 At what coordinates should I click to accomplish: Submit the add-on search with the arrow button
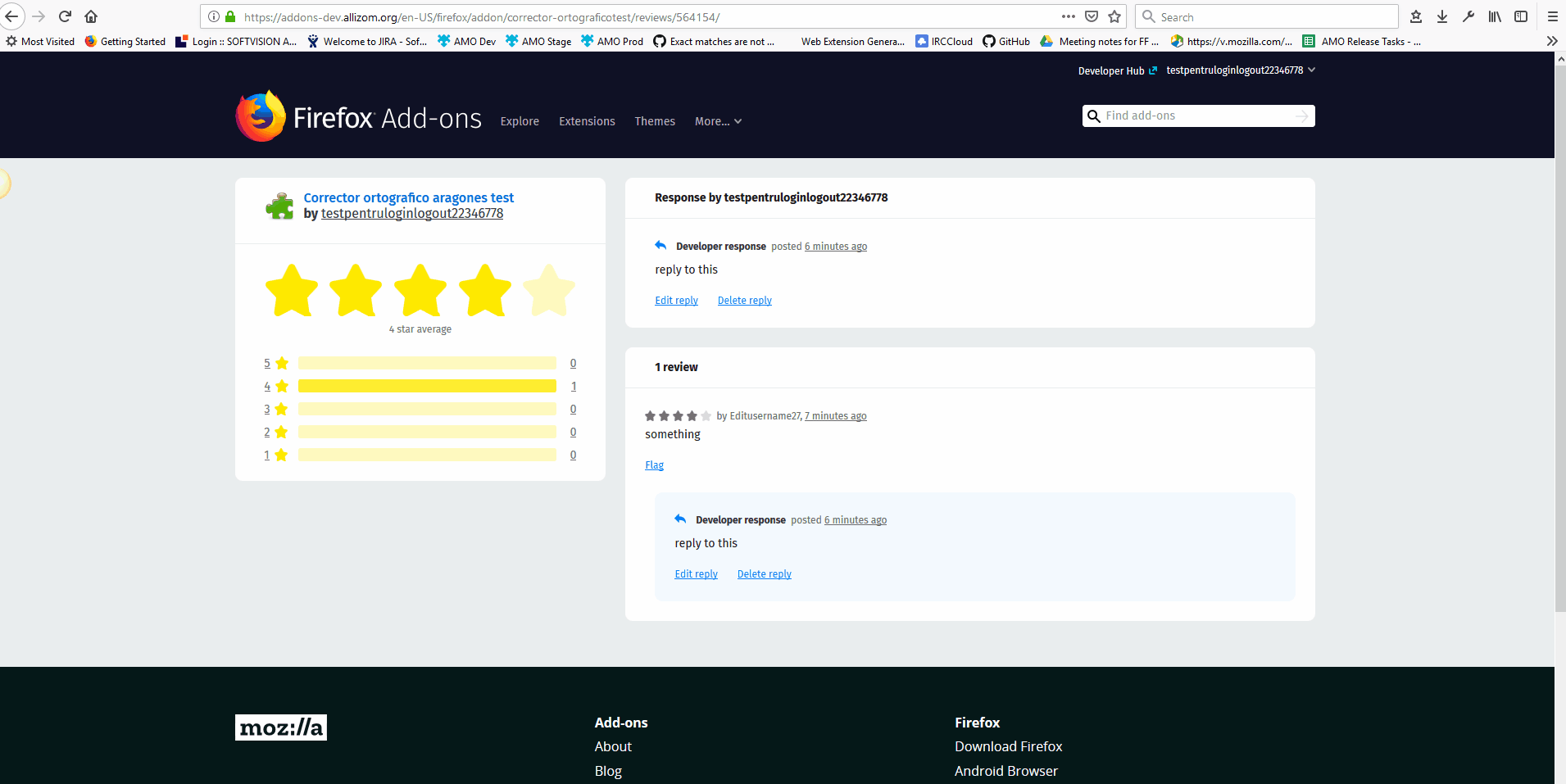coord(1301,116)
